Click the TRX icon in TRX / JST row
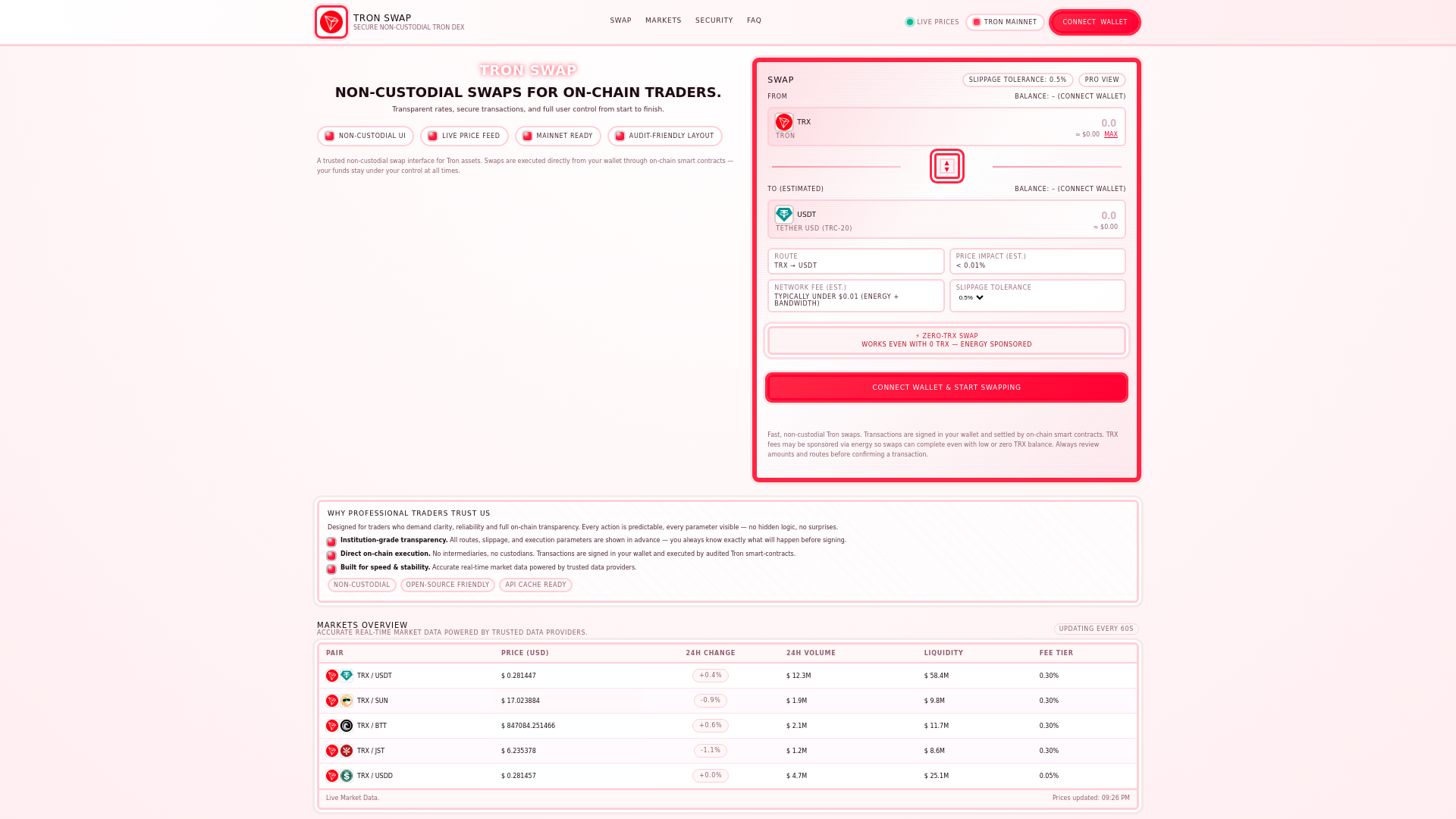This screenshot has width=1456, height=819. (x=332, y=751)
